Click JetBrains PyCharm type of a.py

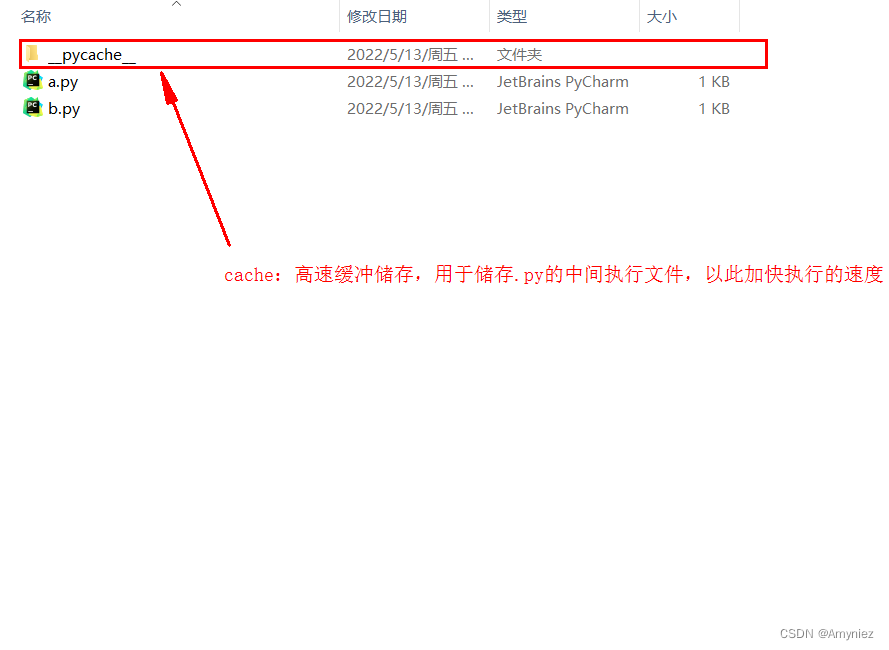tap(562, 82)
